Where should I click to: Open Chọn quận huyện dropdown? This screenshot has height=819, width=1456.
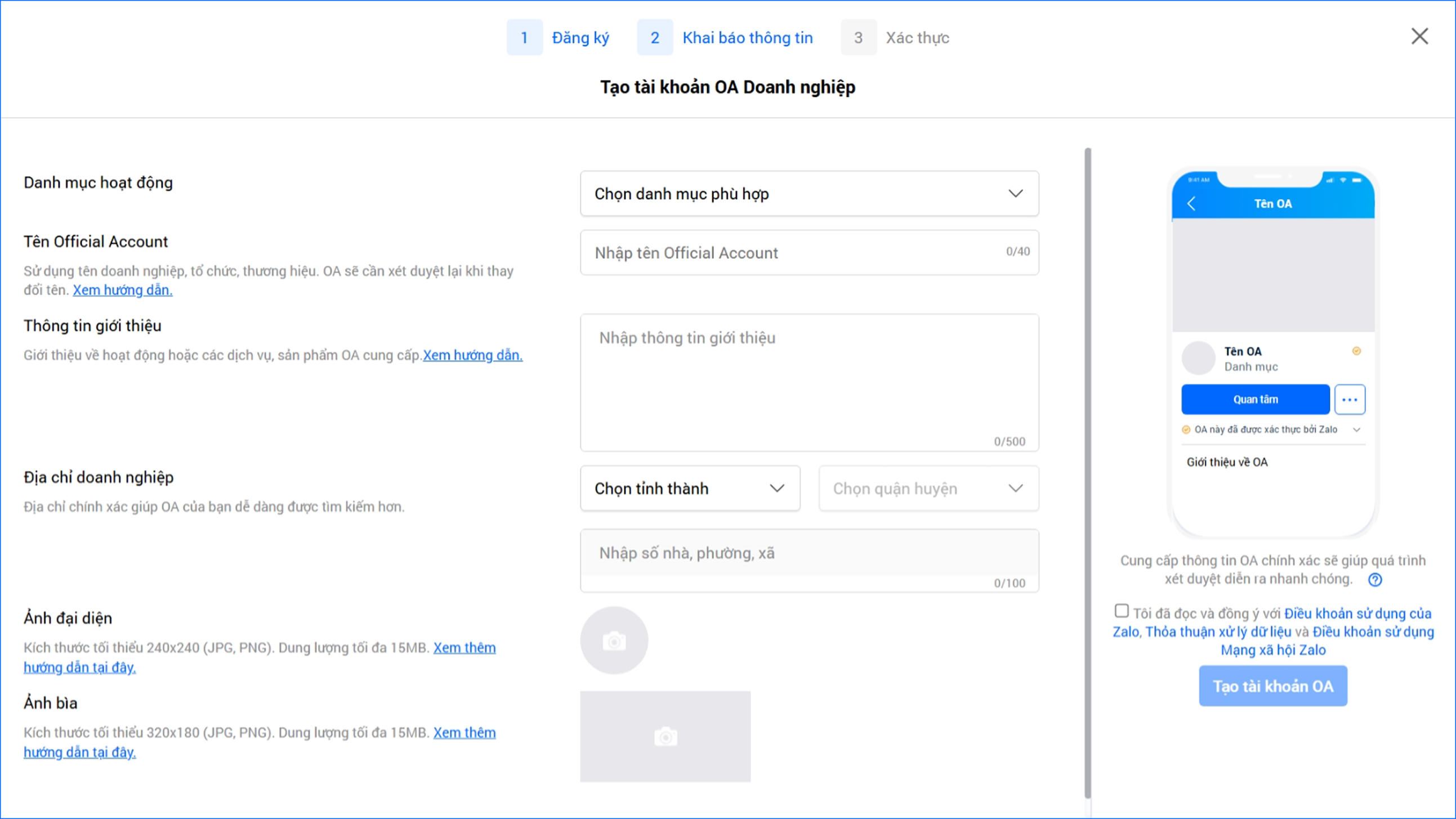click(x=928, y=489)
